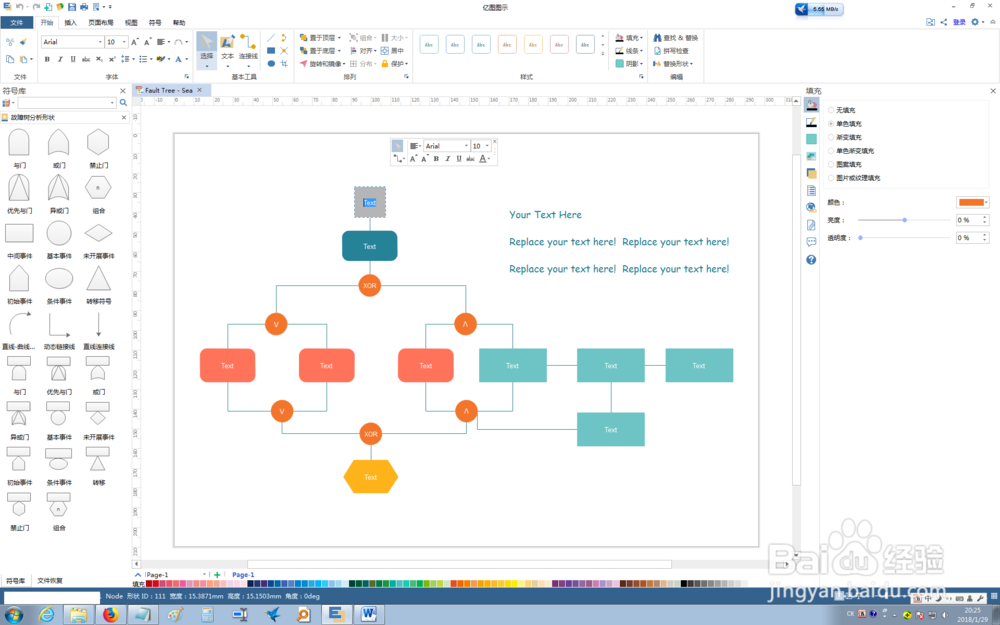Switch to the 符号 symbol ribbon tab
The image size is (1000, 625).
[x=155, y=23]
